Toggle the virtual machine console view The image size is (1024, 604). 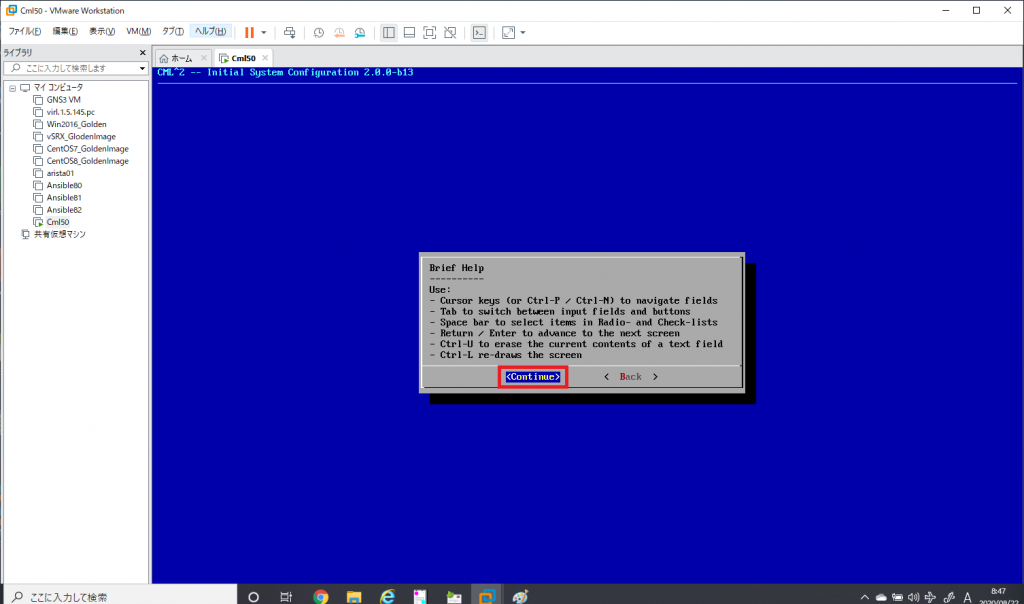(479, 32)
